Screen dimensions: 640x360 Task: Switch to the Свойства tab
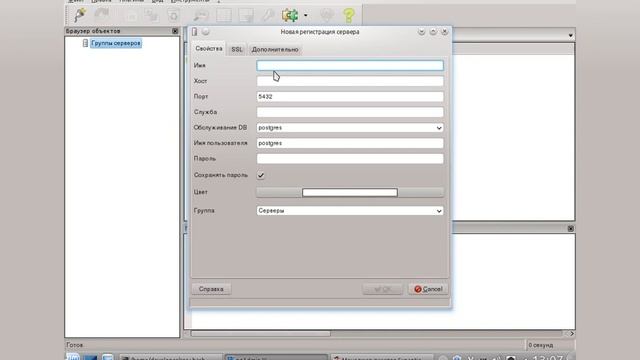pos(209,49)
